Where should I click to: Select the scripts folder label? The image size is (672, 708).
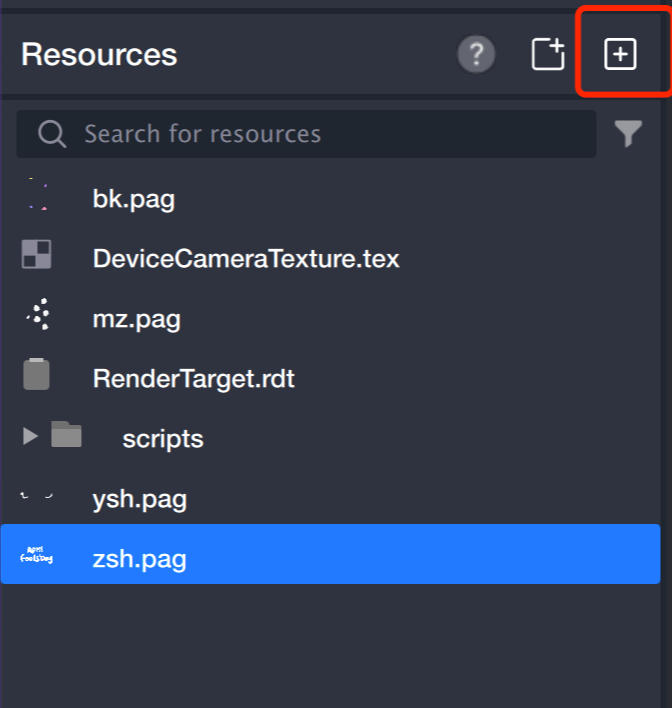pos(162,439)
